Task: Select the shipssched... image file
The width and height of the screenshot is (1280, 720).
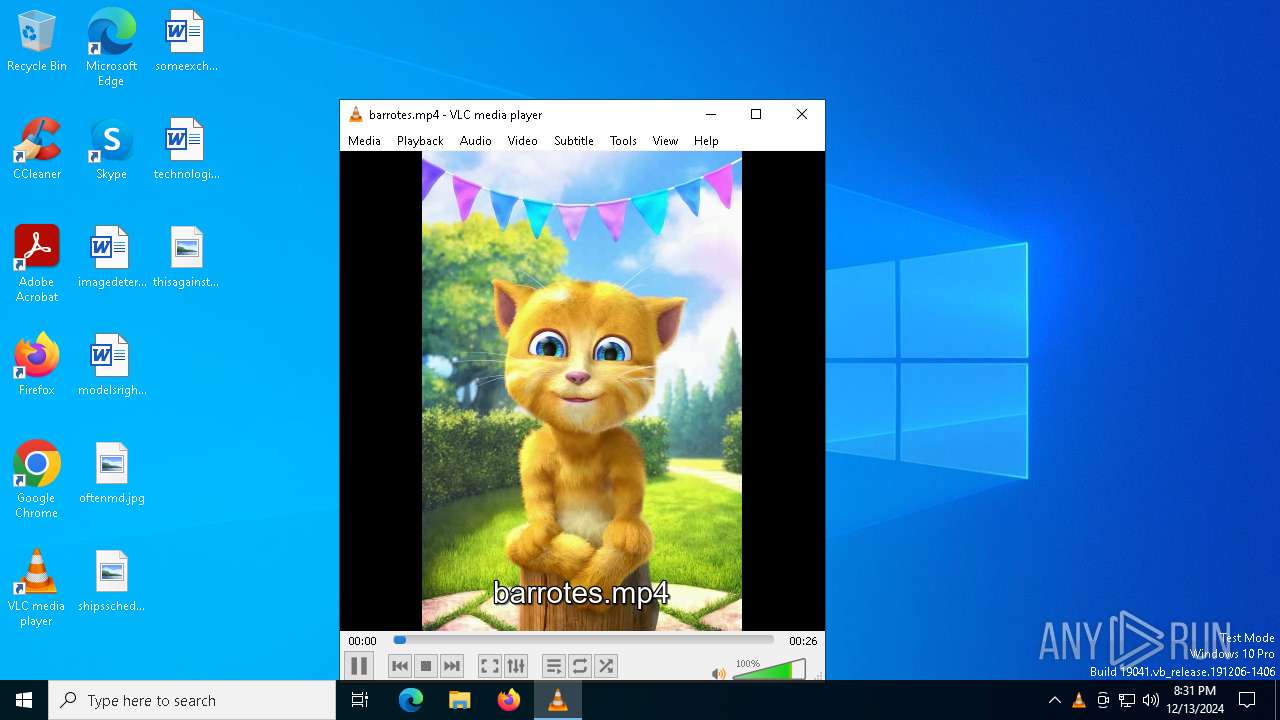Action: 111,582
